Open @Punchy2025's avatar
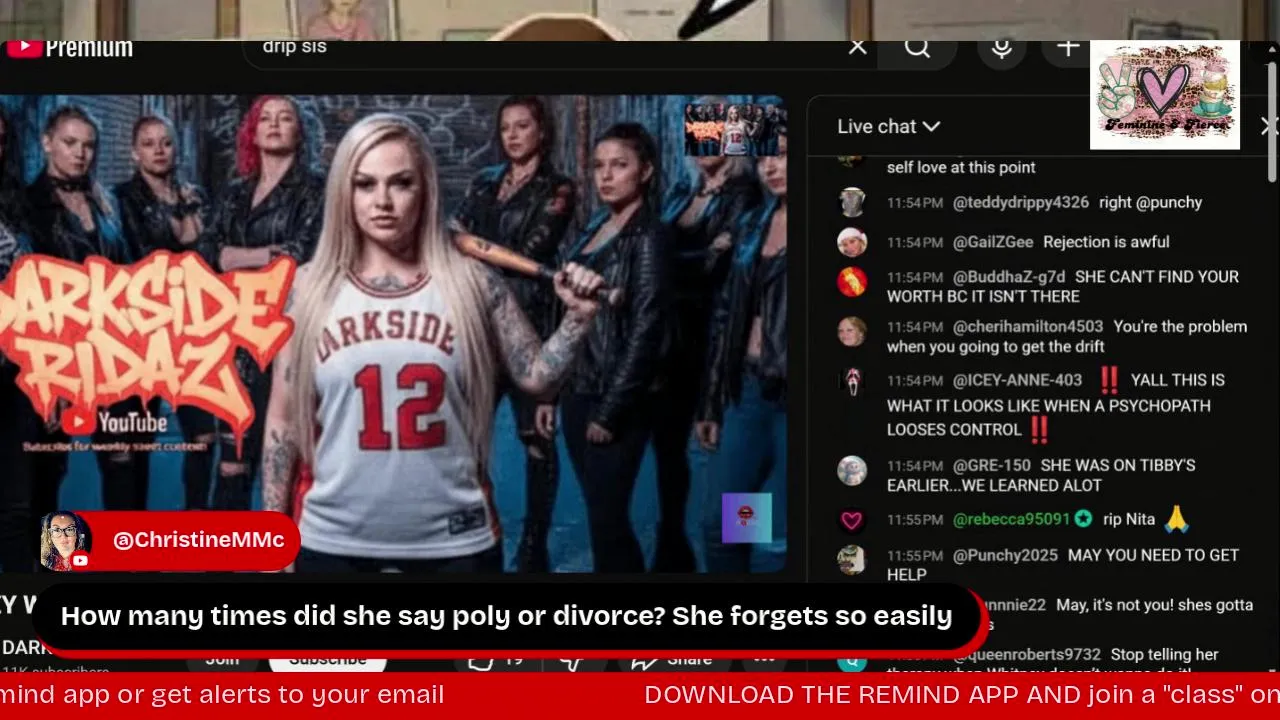 point(852,559)
